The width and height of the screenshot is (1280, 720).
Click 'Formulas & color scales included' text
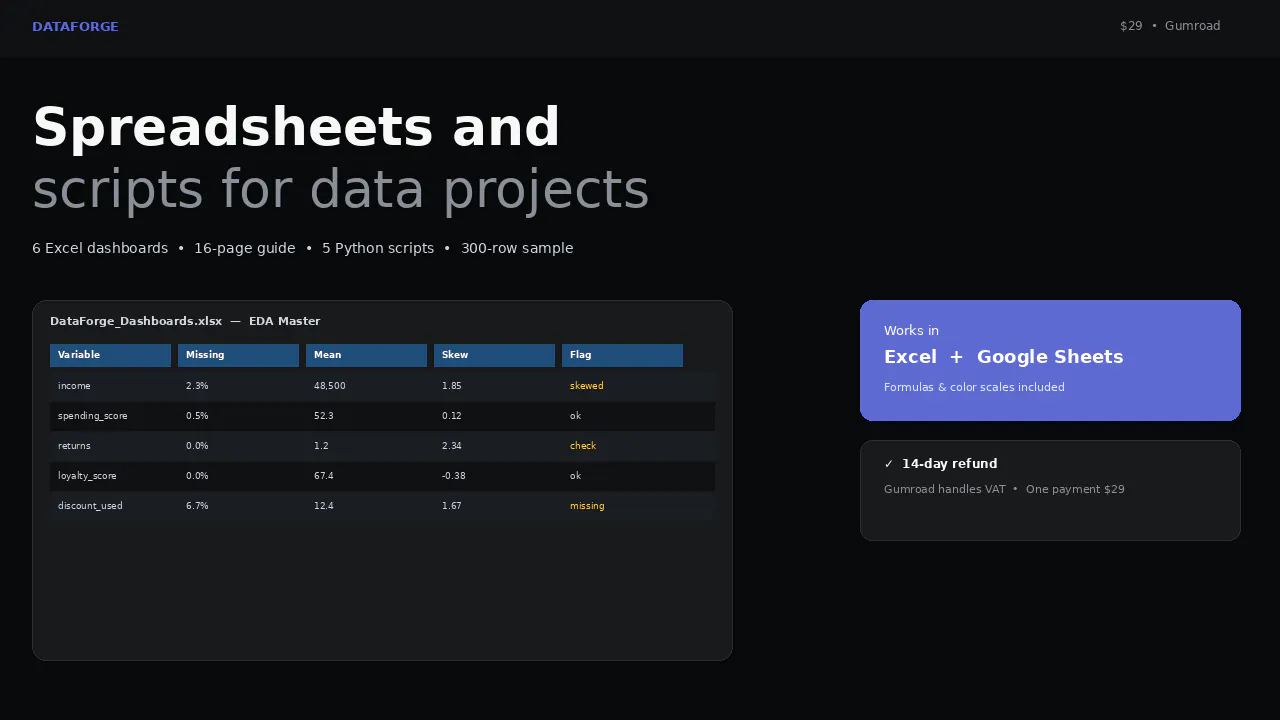(x=974, y=387)
